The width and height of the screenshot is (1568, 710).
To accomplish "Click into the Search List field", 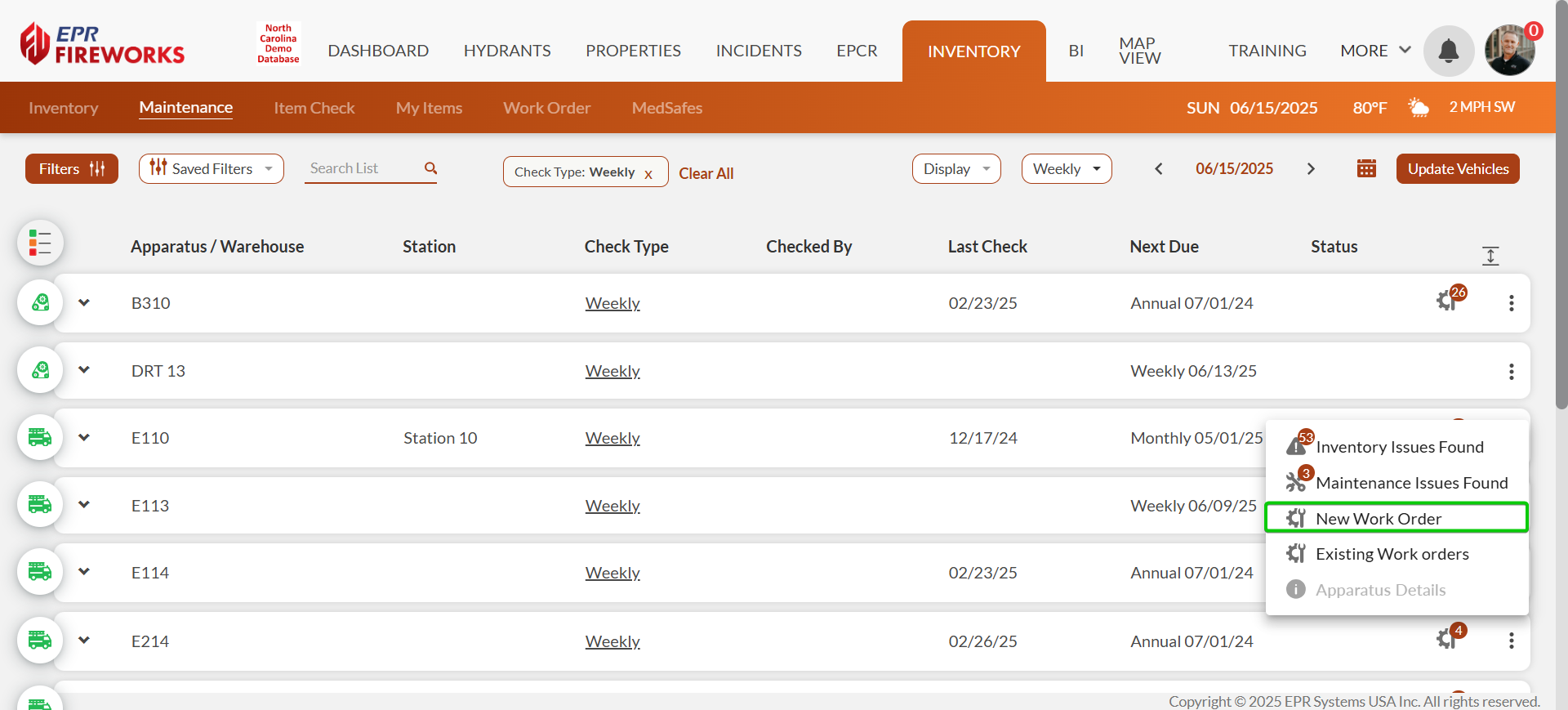I will (362, 168).
